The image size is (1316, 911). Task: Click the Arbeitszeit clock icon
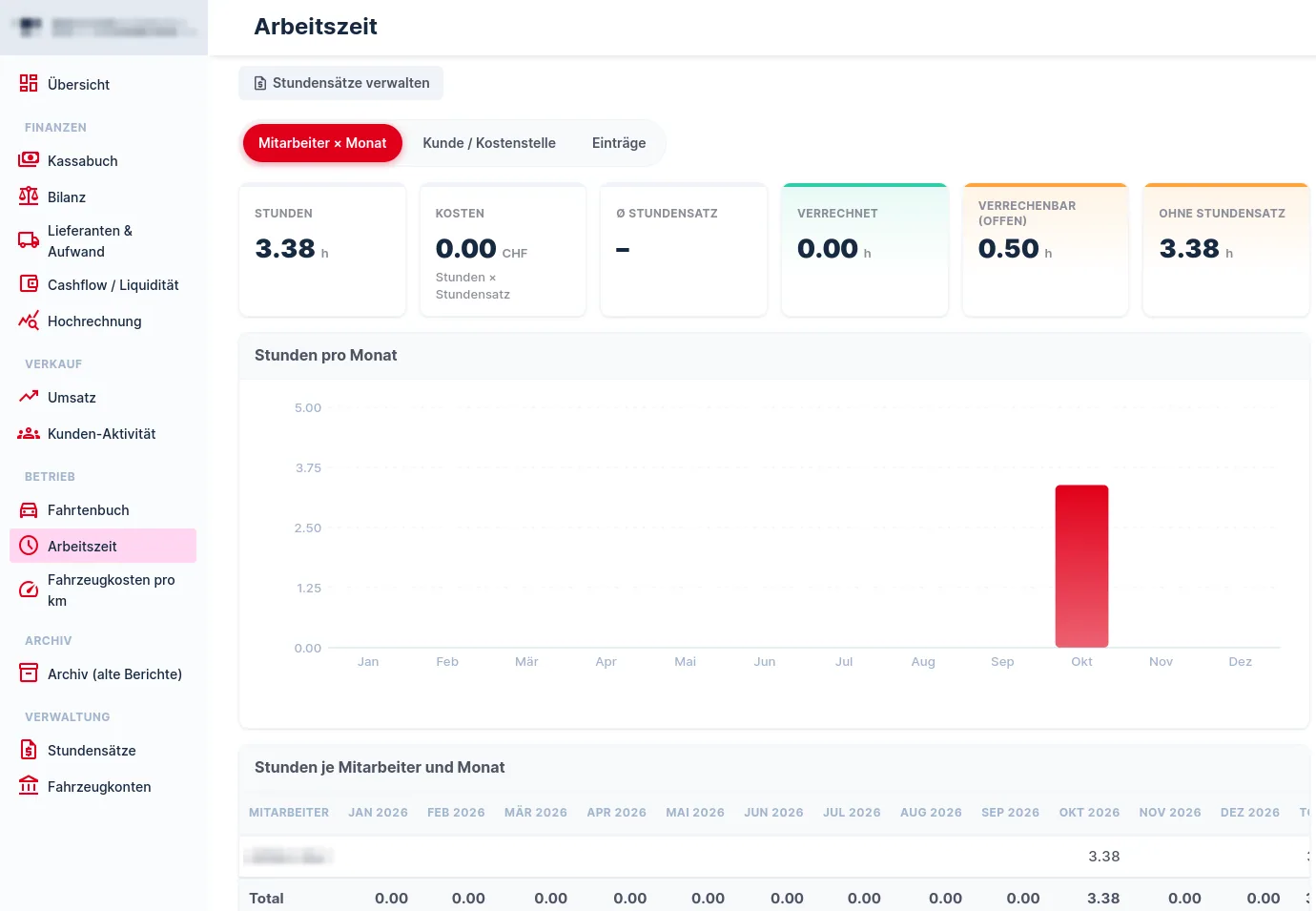[x=29, y=546]
